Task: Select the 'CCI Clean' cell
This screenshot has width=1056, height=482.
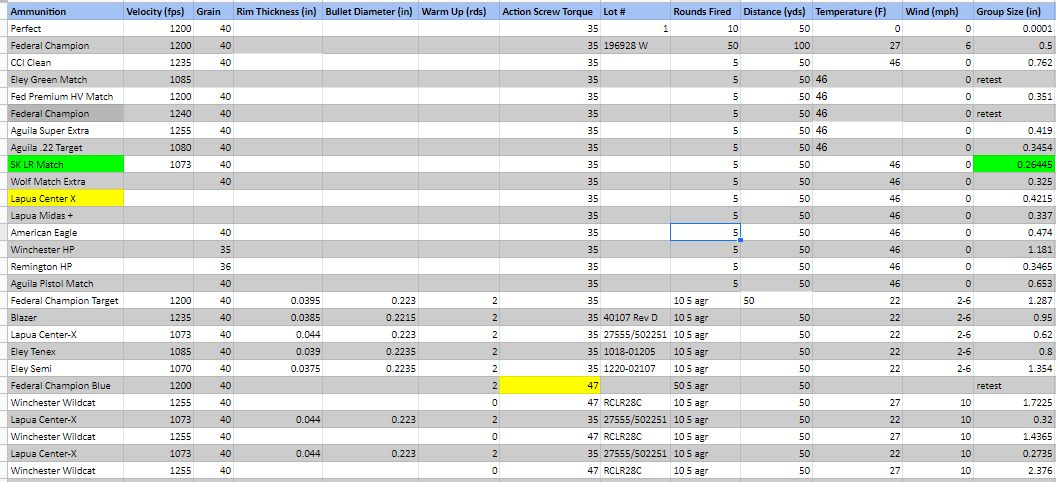Action: pos(67,63)
